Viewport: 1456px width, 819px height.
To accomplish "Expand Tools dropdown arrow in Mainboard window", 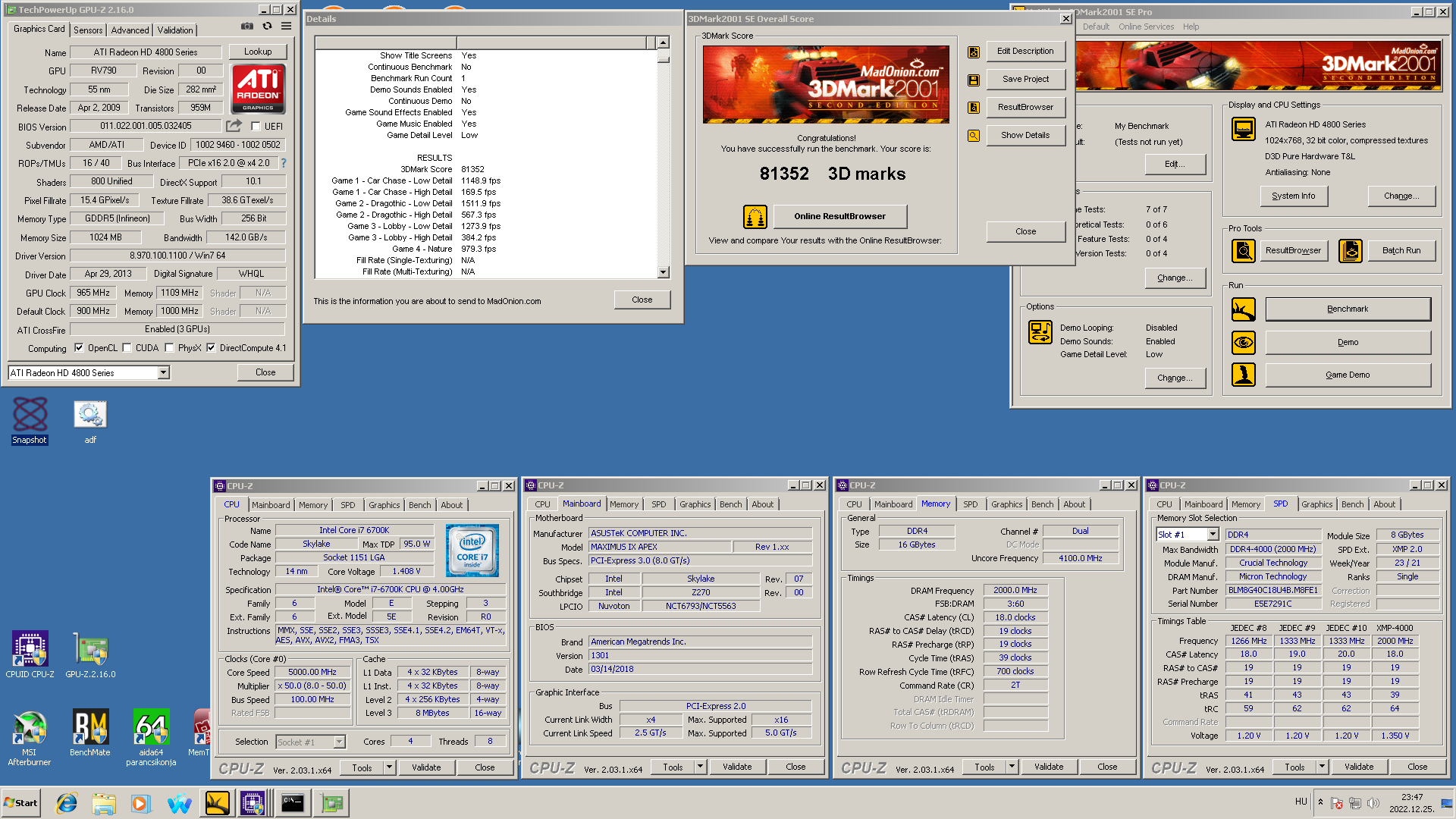I will click(700, 767).
